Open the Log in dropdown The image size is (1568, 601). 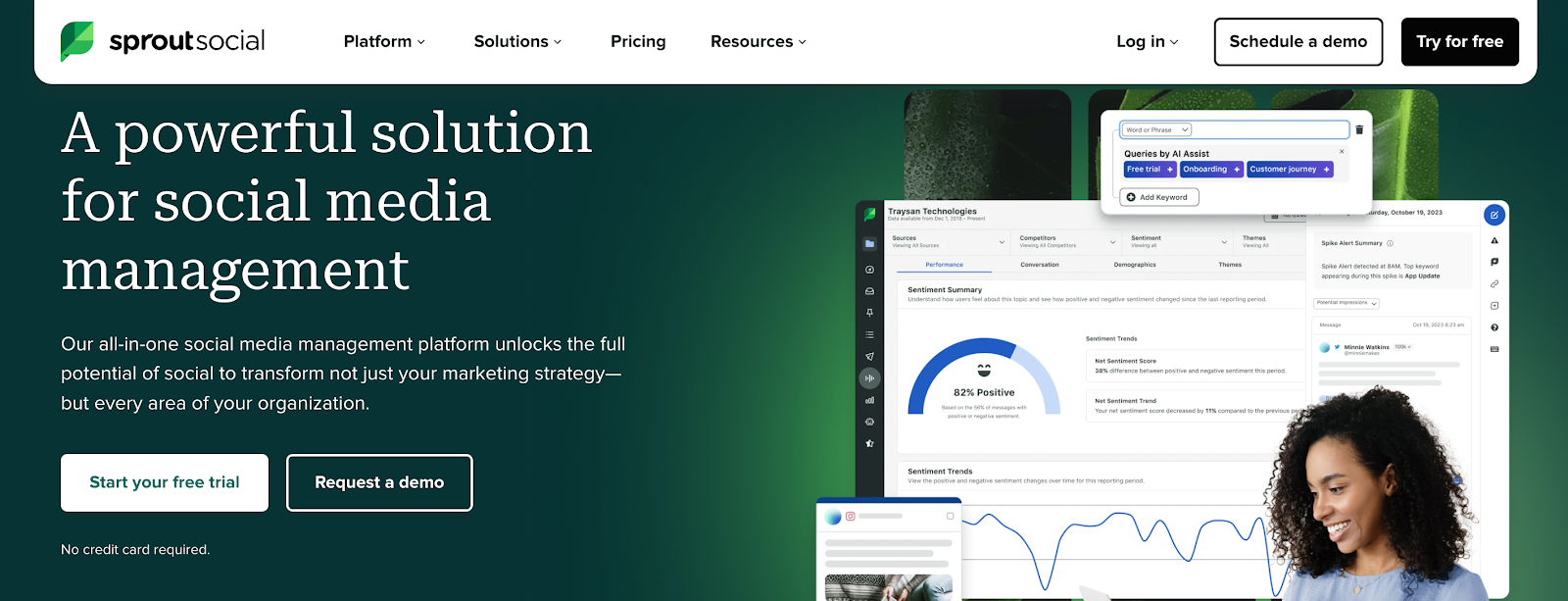tap(1148, 41)
